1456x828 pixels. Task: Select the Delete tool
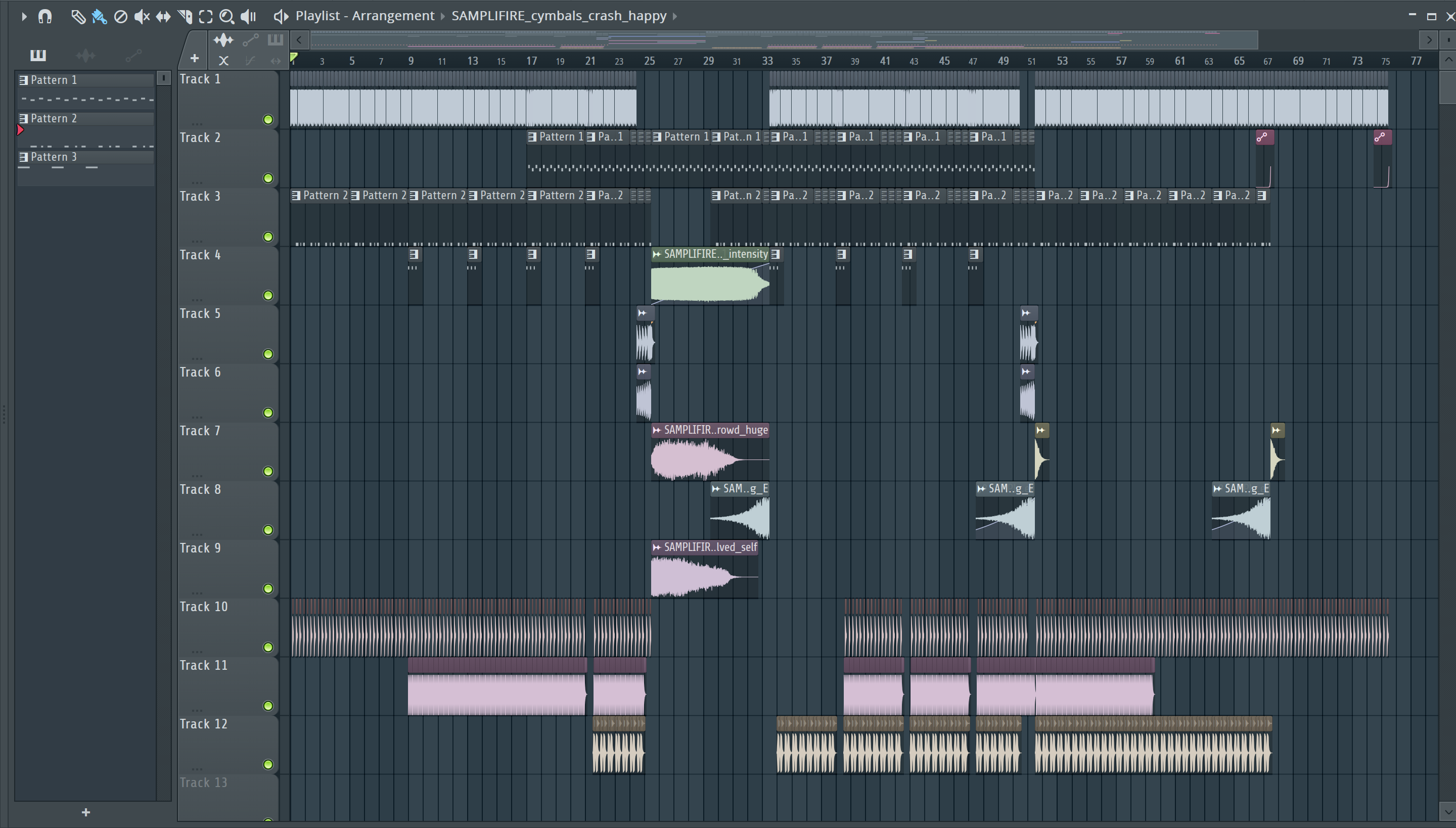pyautogui.click(x=120, y=17)
